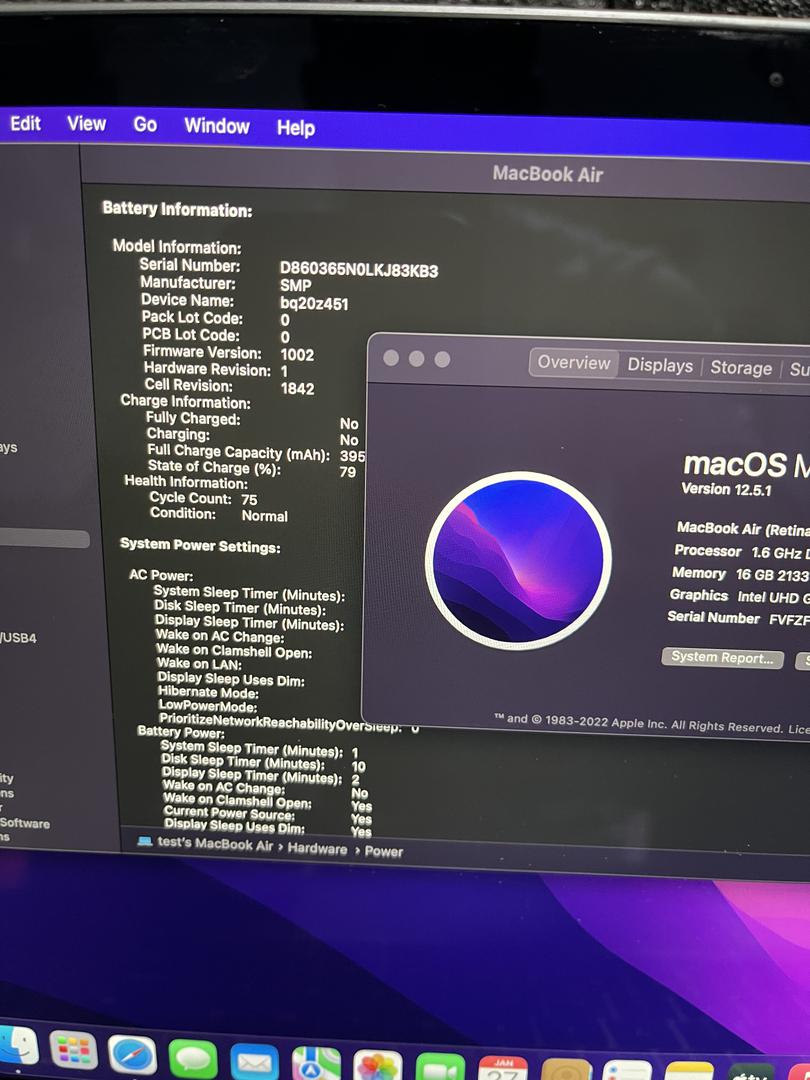Click the Health Information heading
810x1080 pixels.
tap(186, 482)
